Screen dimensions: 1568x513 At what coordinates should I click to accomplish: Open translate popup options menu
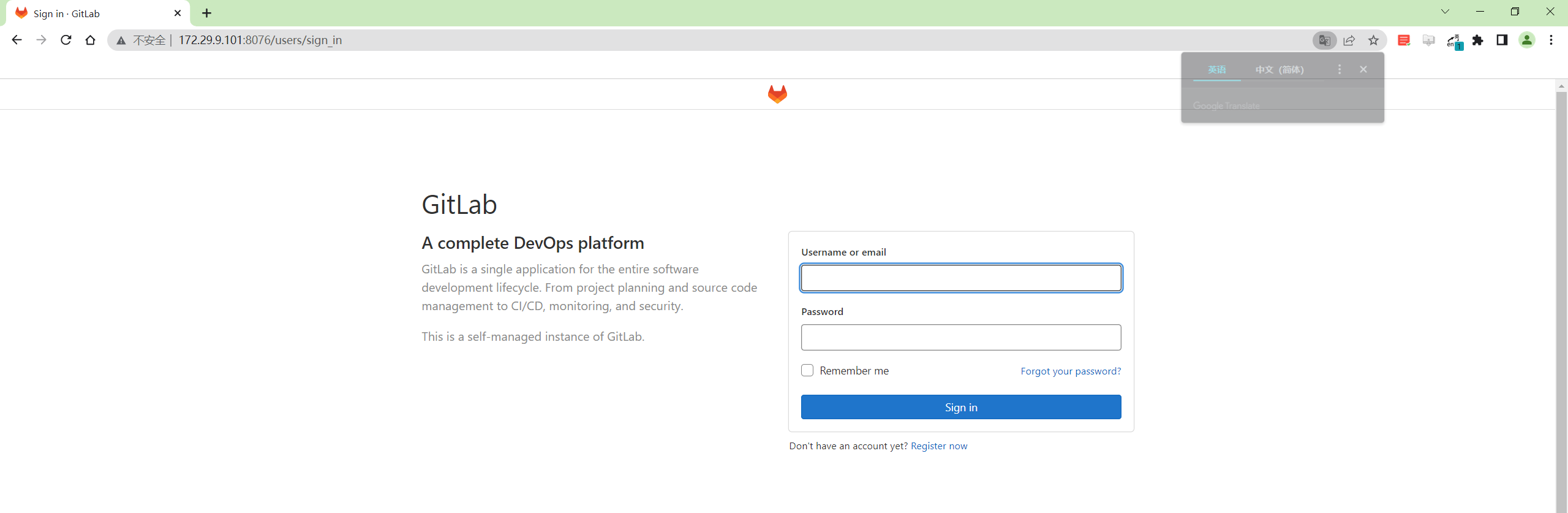pos(1340,69)
